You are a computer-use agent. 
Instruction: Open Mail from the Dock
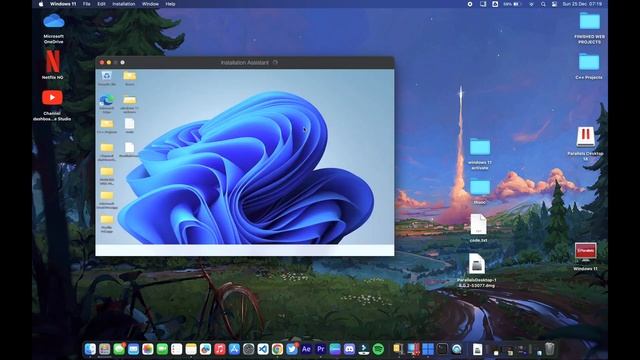pyautogui.click(x=133, y=349)
